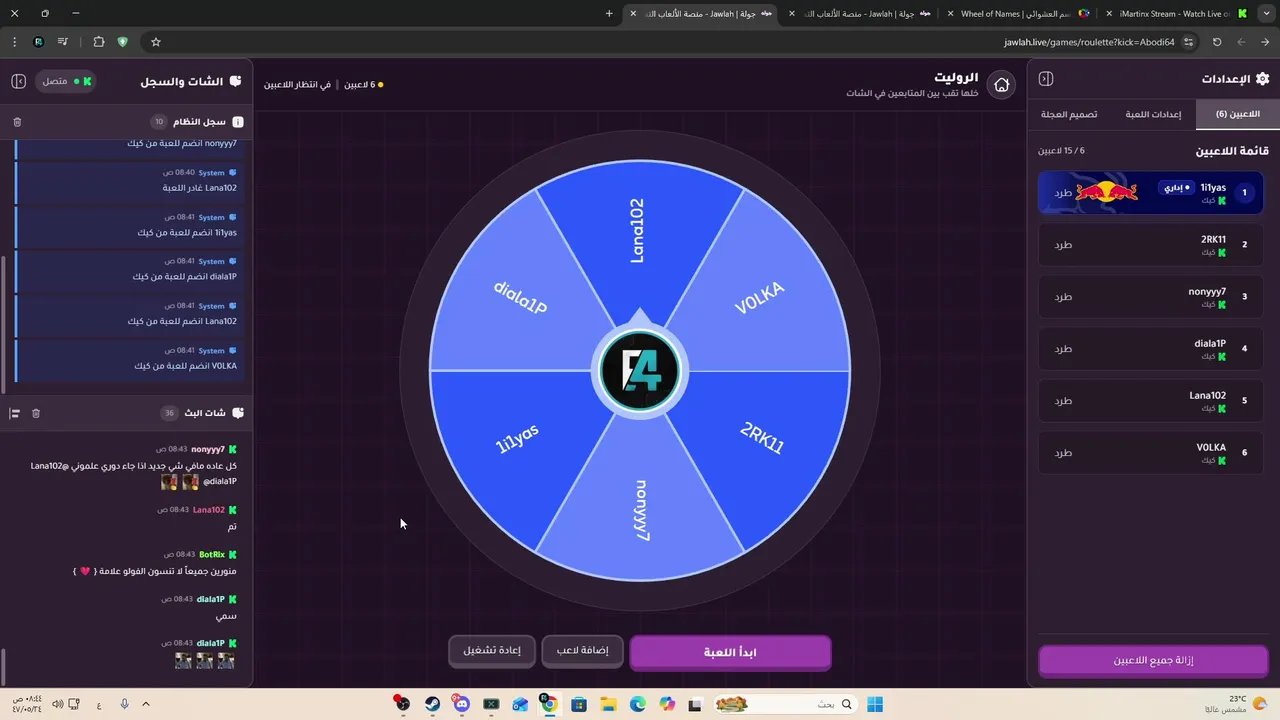Clear stream chat with trash icon
The height and width of the screenshot is (720, 1280).
point(36,413)
